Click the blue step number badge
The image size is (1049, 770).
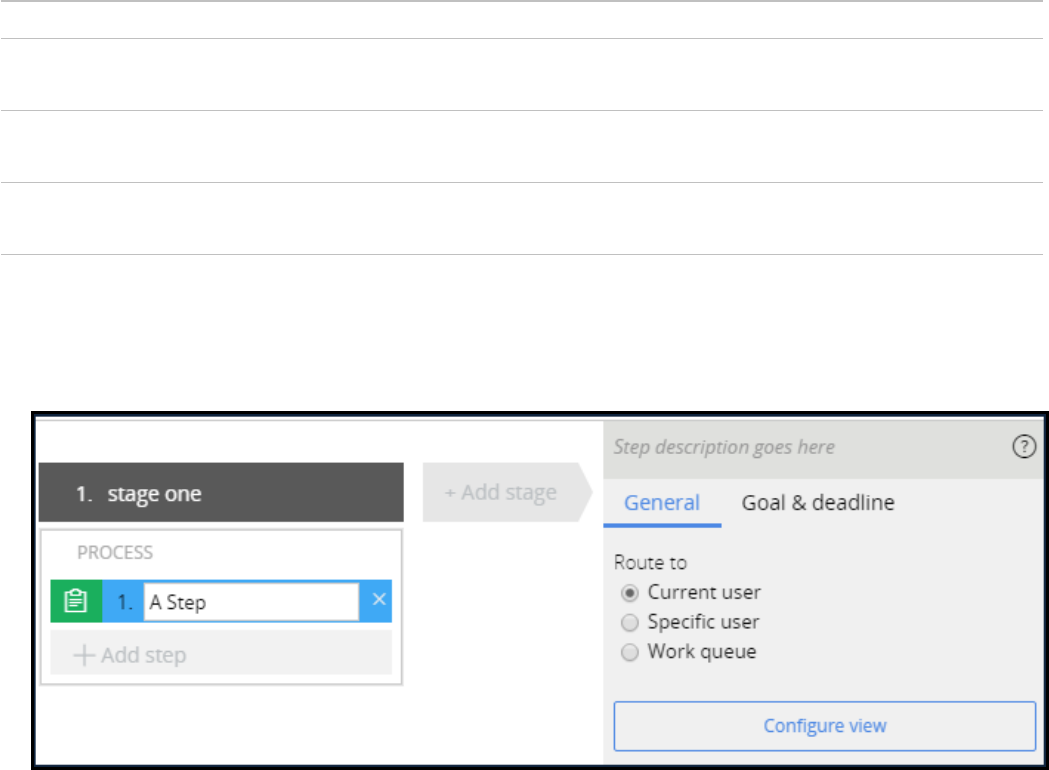pyautogui.click(x=124, y=602)
